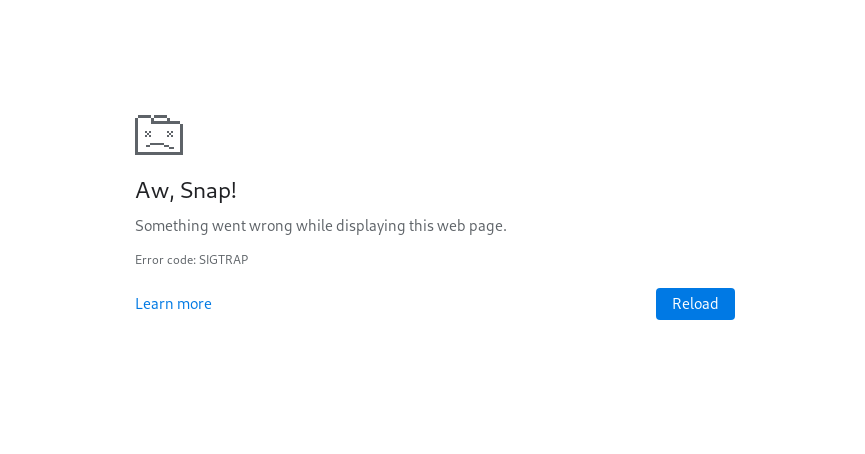Click the right X eye of sad face icon
865x454 pixels.
pos(170,133)
